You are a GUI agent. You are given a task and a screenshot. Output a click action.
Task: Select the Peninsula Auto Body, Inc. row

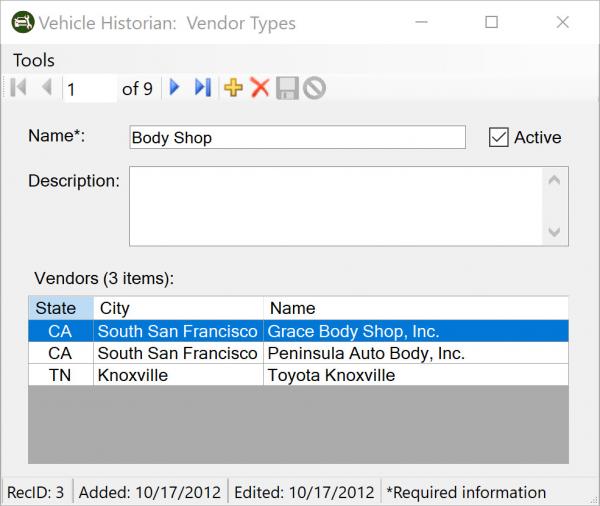(x=298, y=353)
